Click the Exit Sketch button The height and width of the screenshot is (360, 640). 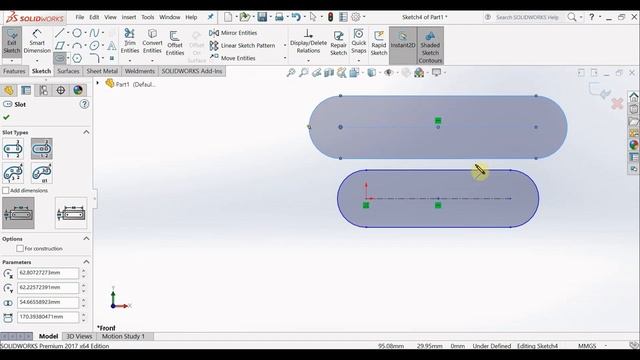point(11,42)
